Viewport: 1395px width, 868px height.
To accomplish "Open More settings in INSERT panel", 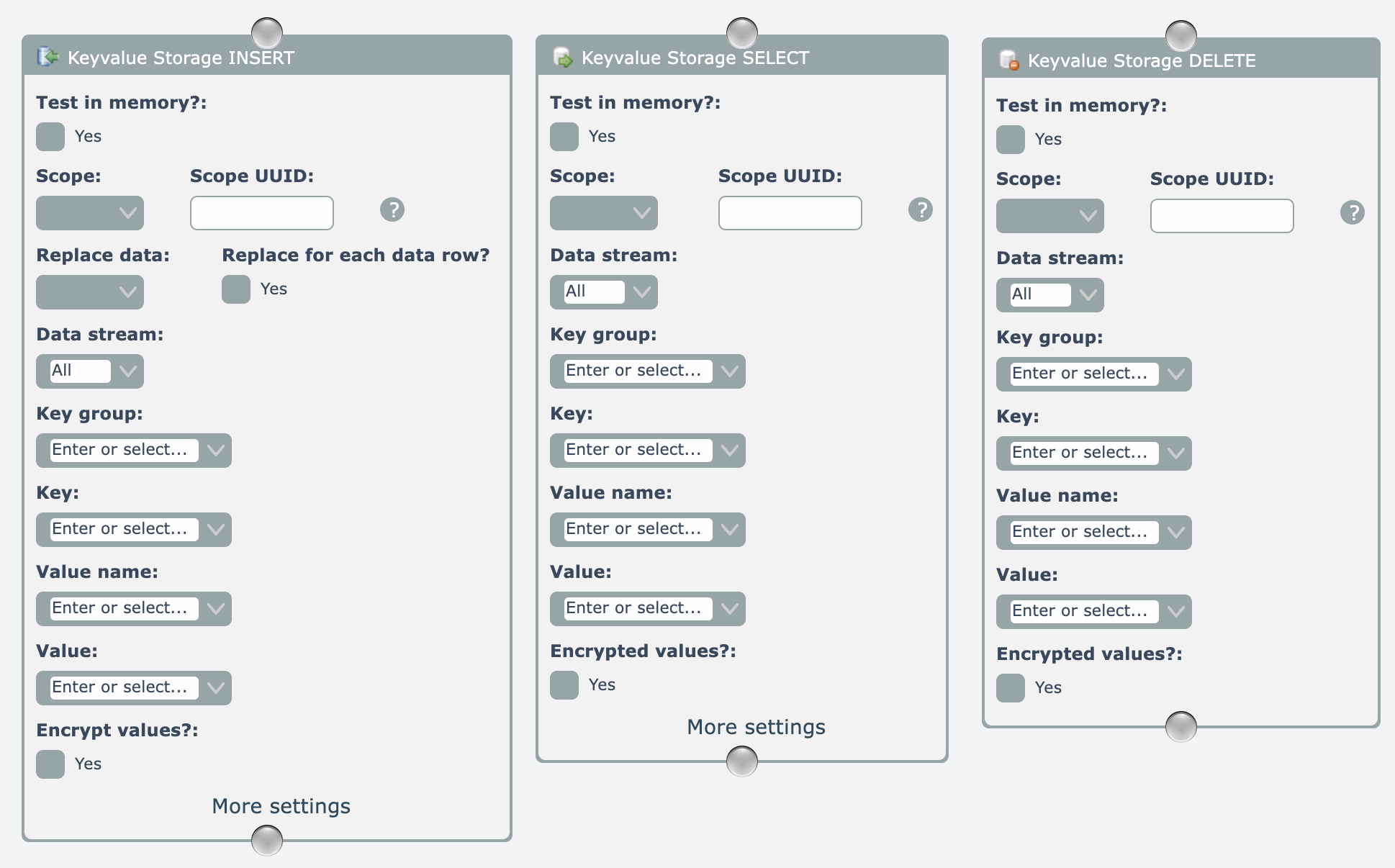I will tap(281, 806).
